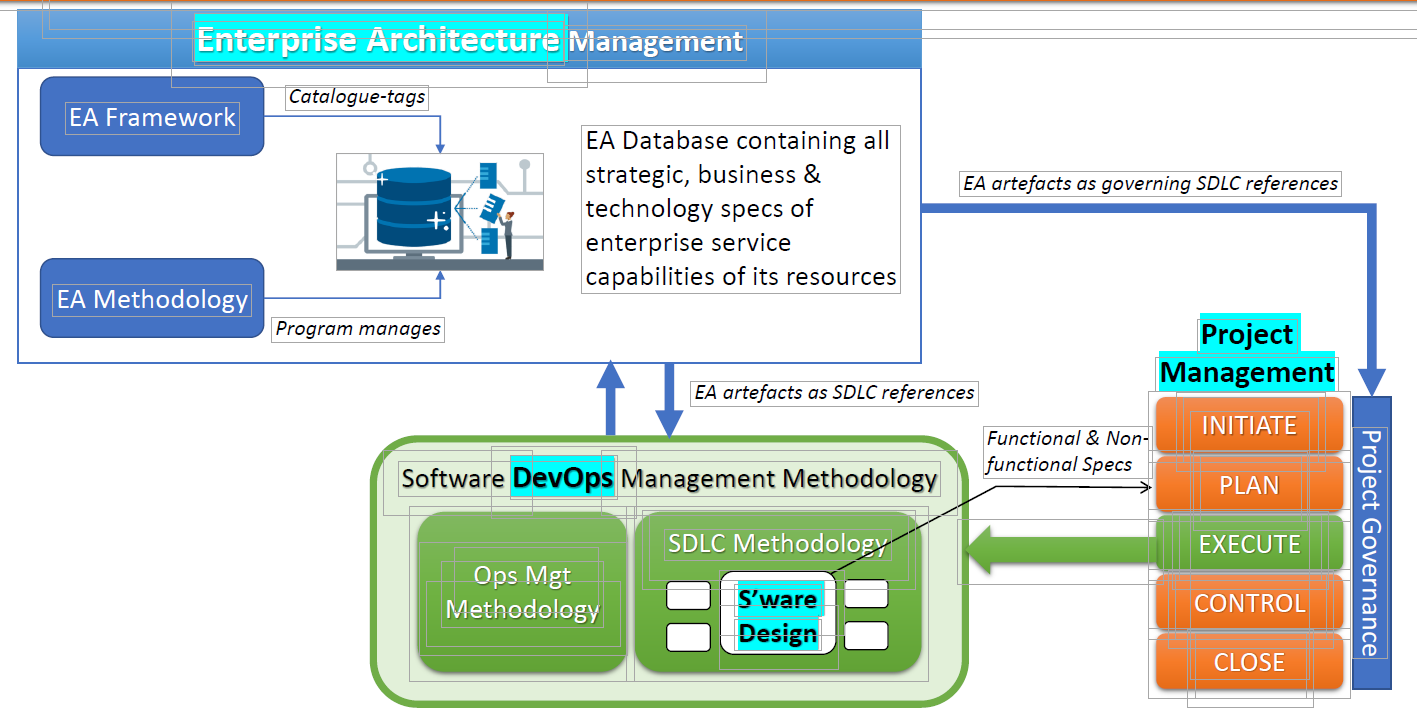The image size is (1417, 715).
Task: Click the blue downward arrow above DevOps box
Action: point(667,398)
